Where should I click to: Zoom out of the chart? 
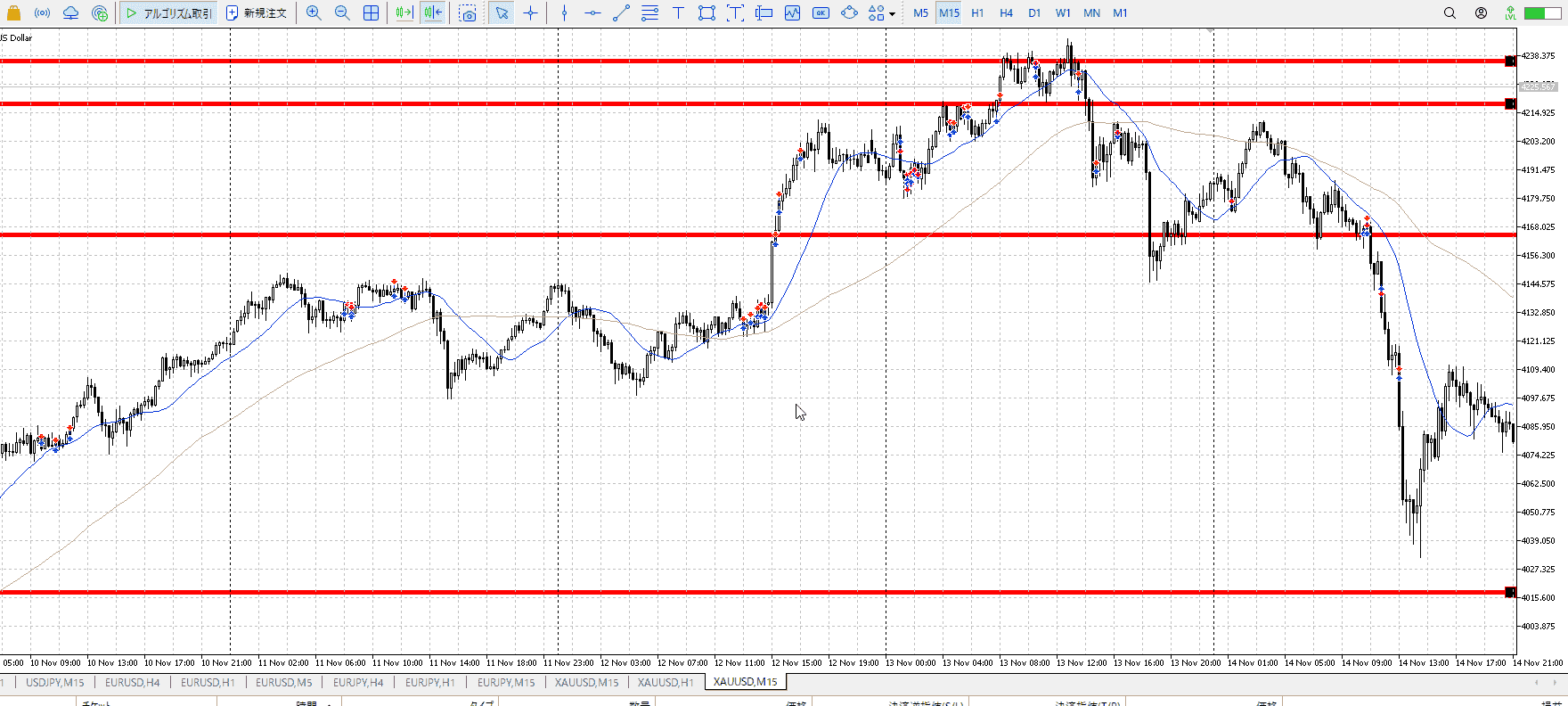point(342,13)
